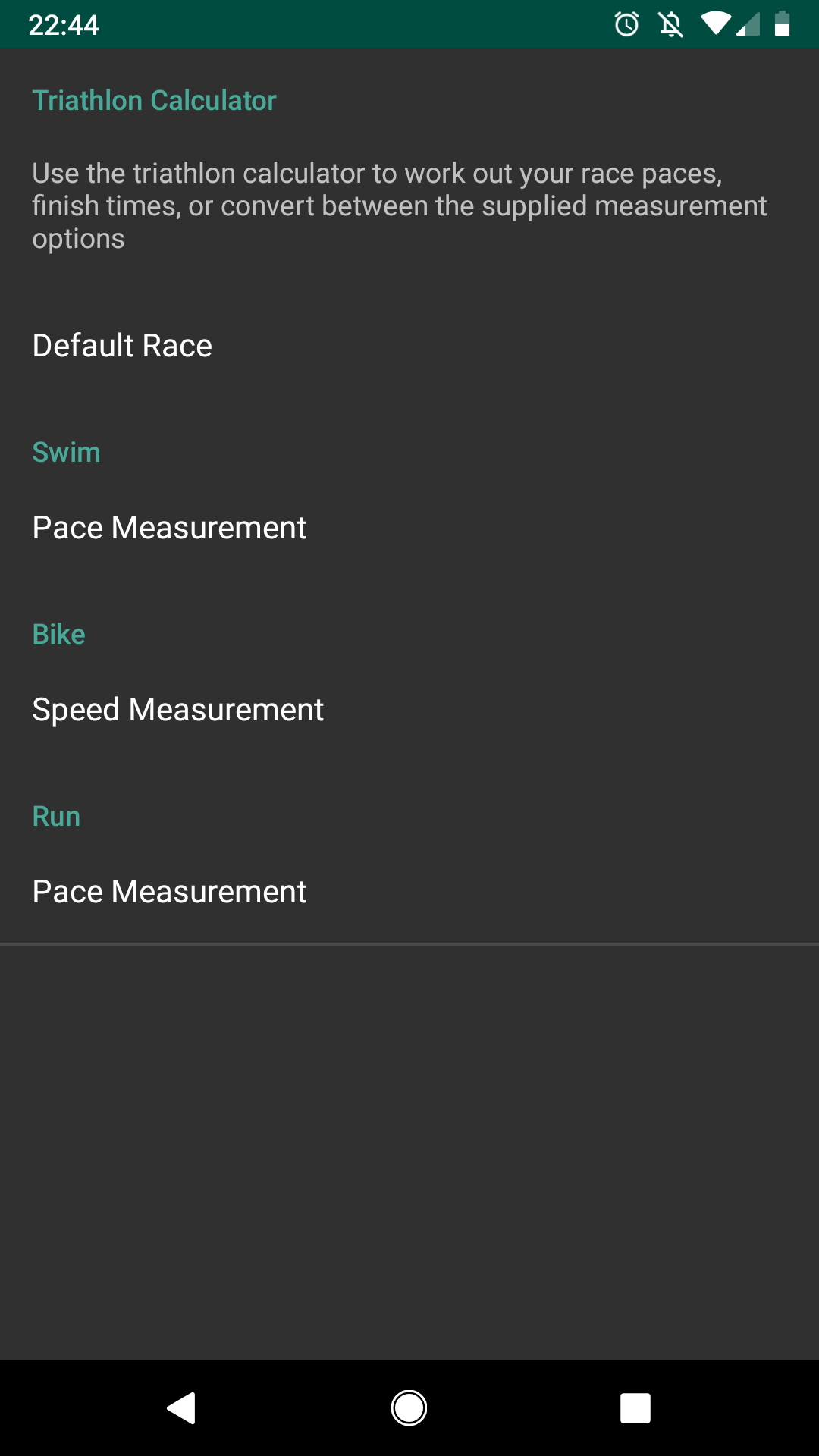Screen dimensions: 819x1456
Task: Tap the empty area below the settings list
Action: [409, 1153]
